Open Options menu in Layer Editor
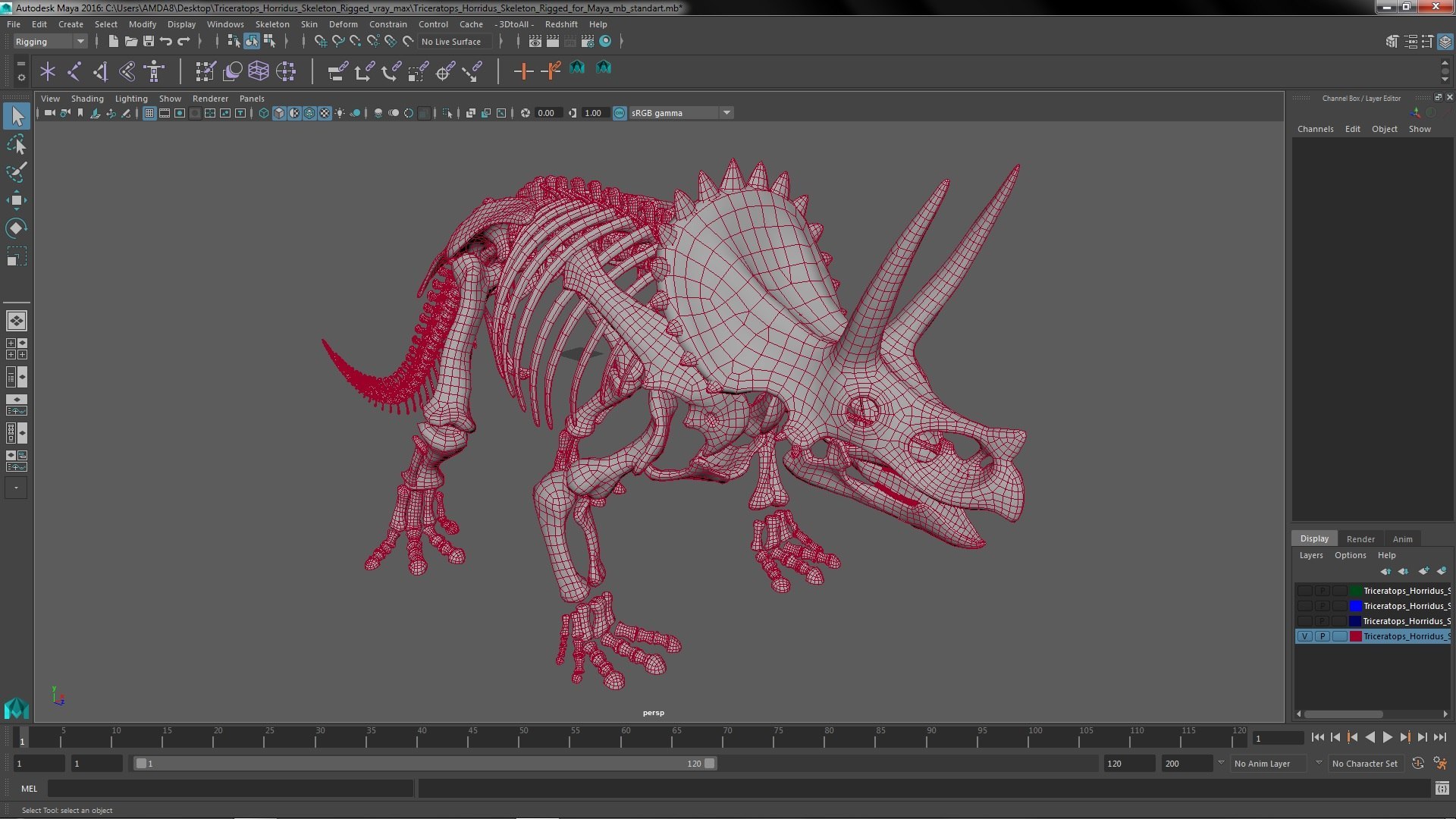This screenshot has width=1456, height=819. tap(1350, 555)
